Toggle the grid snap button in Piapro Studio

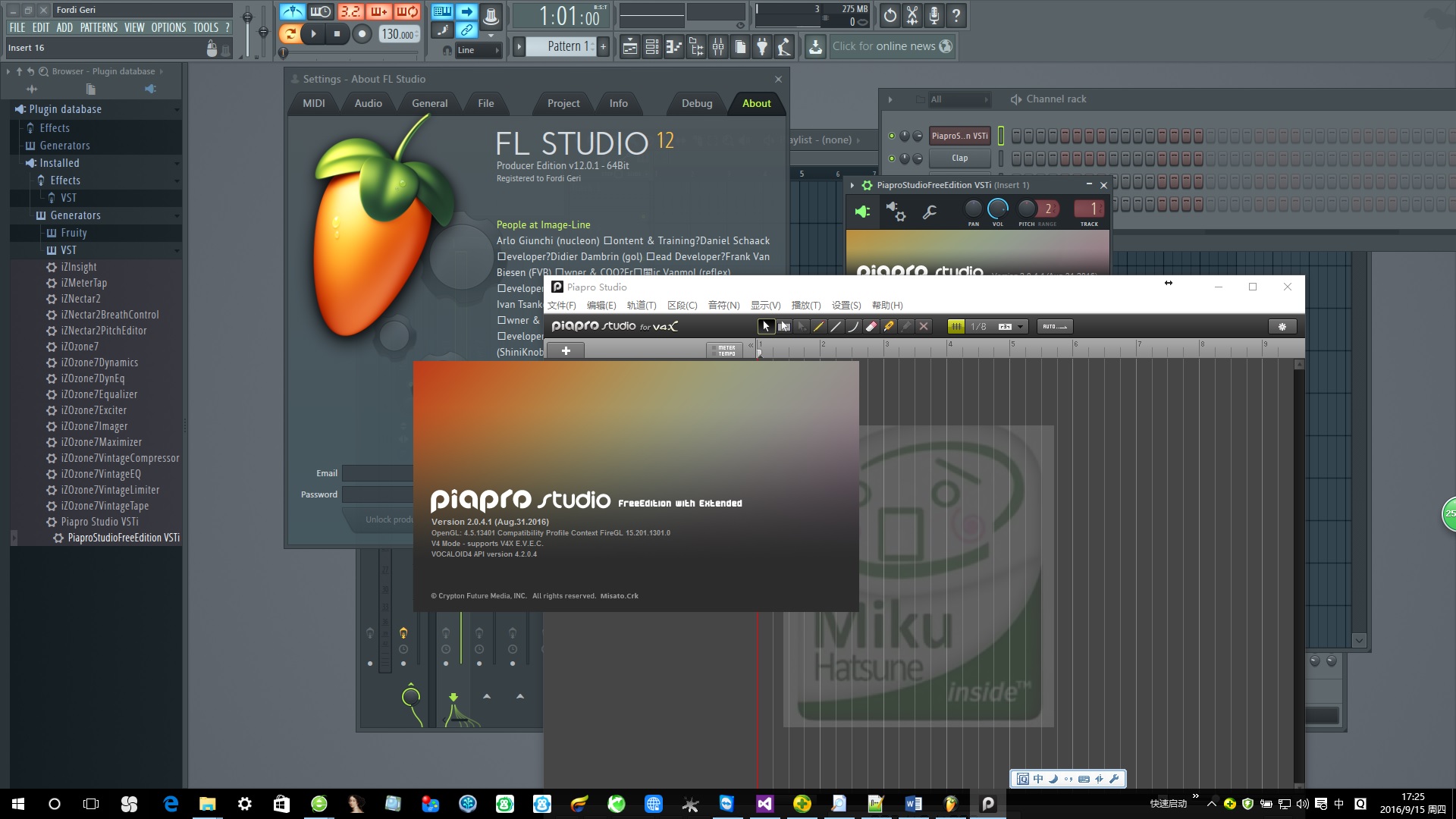point(956,327)
